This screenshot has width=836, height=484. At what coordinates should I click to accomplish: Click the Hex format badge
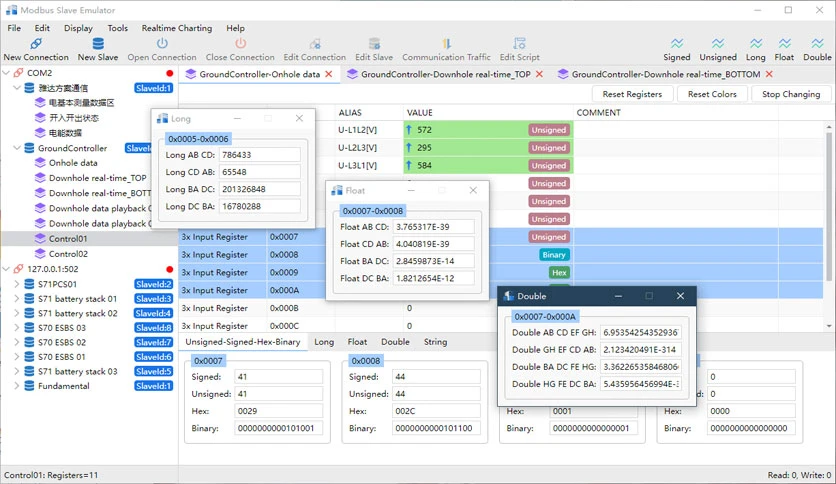pos(559,272)
